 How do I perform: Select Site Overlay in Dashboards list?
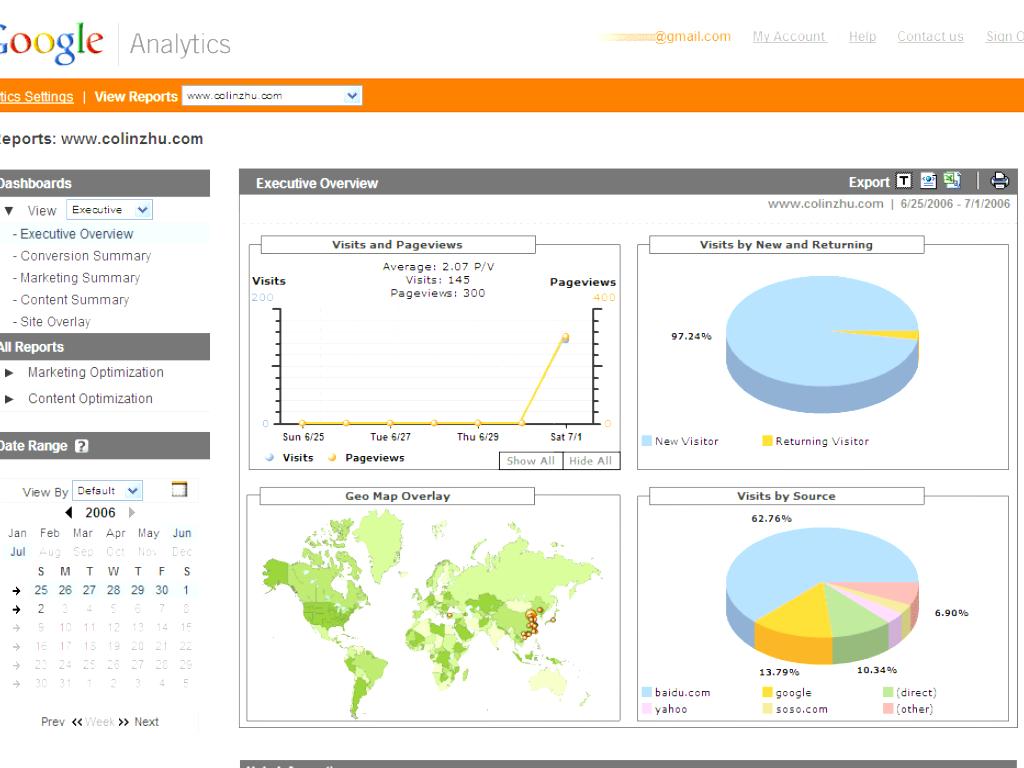coord(55,322)
